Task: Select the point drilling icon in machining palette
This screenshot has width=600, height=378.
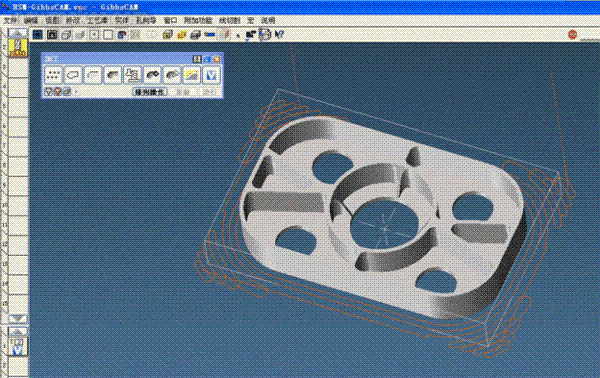Action: [x=53, y=75]
